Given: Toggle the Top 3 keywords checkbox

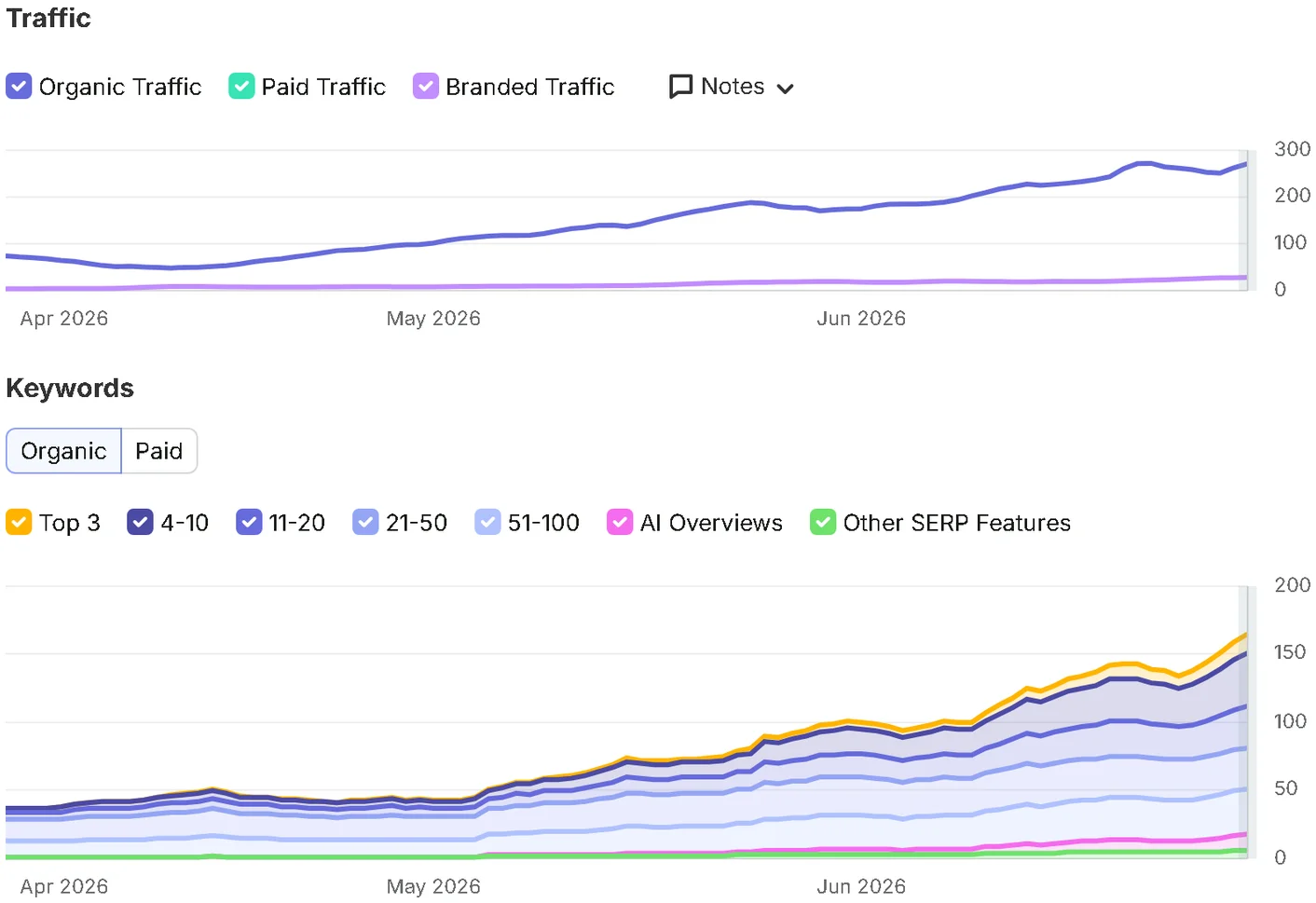Looking at the screenshot, I should tap(19, 523).
